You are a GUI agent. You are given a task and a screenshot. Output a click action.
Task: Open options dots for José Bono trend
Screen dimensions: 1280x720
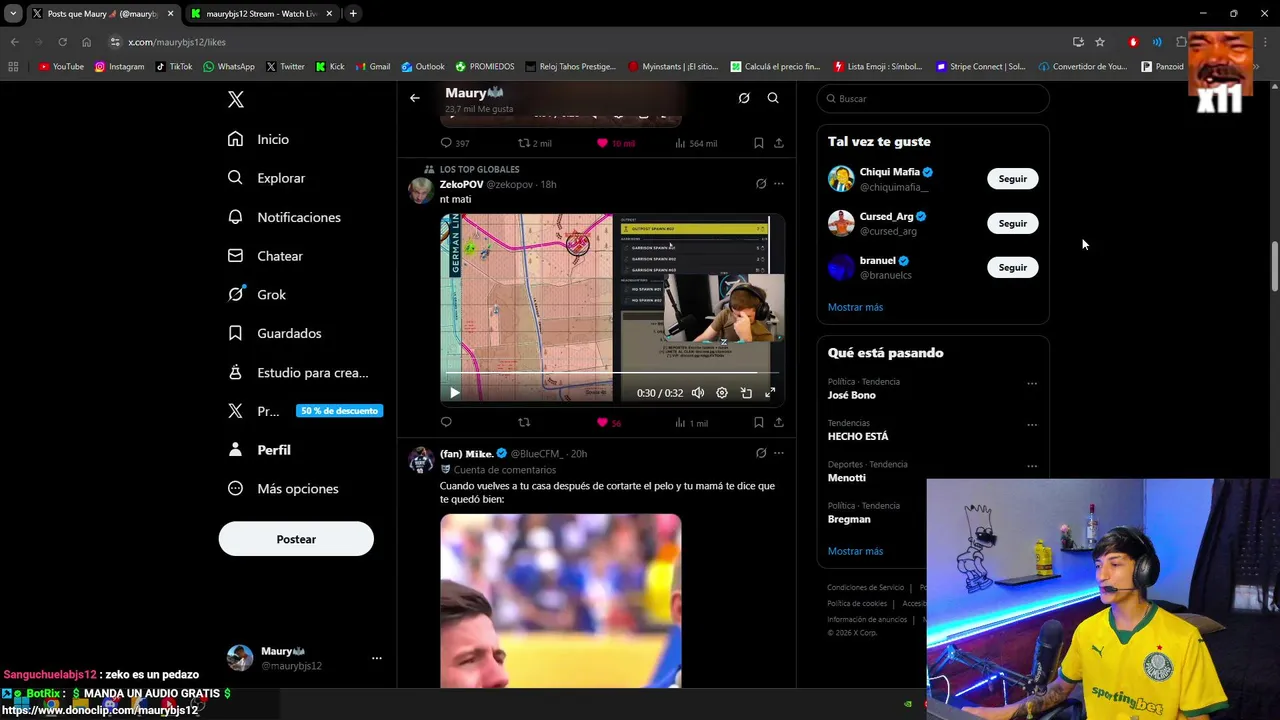click(x=1032, y=383)
